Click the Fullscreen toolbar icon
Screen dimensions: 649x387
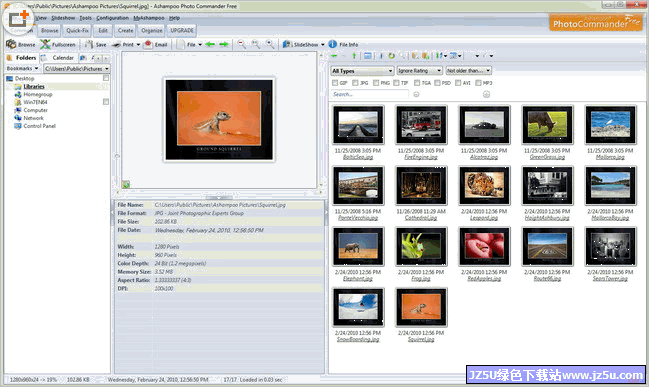[45, 44]
